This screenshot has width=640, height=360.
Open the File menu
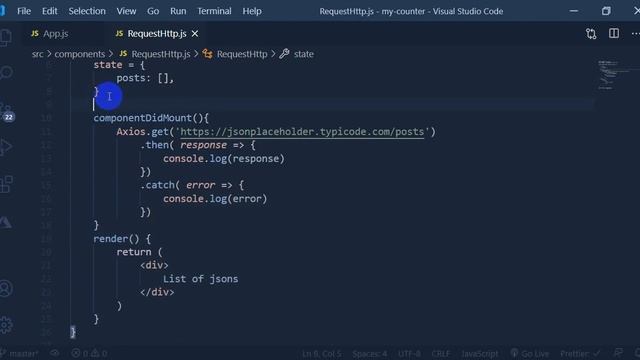24,11
